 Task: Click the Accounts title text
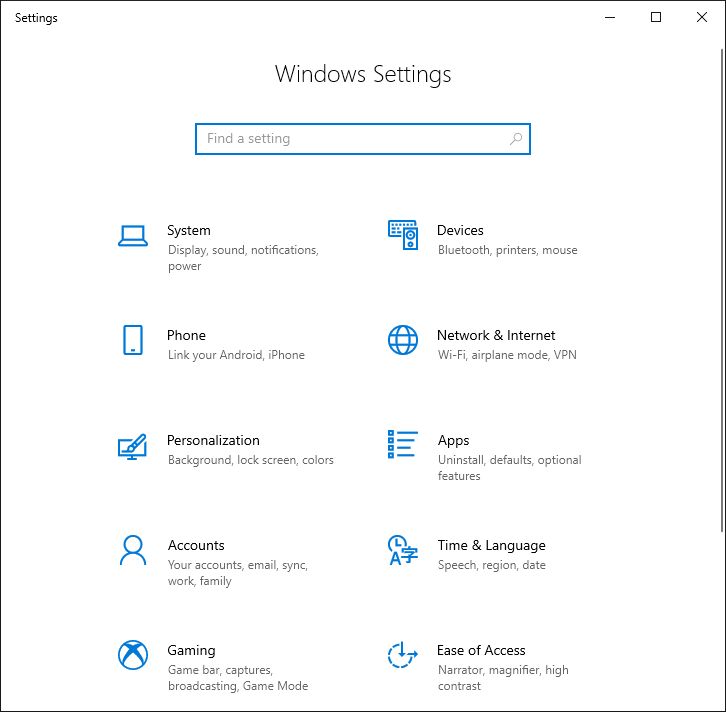(196, 545)
